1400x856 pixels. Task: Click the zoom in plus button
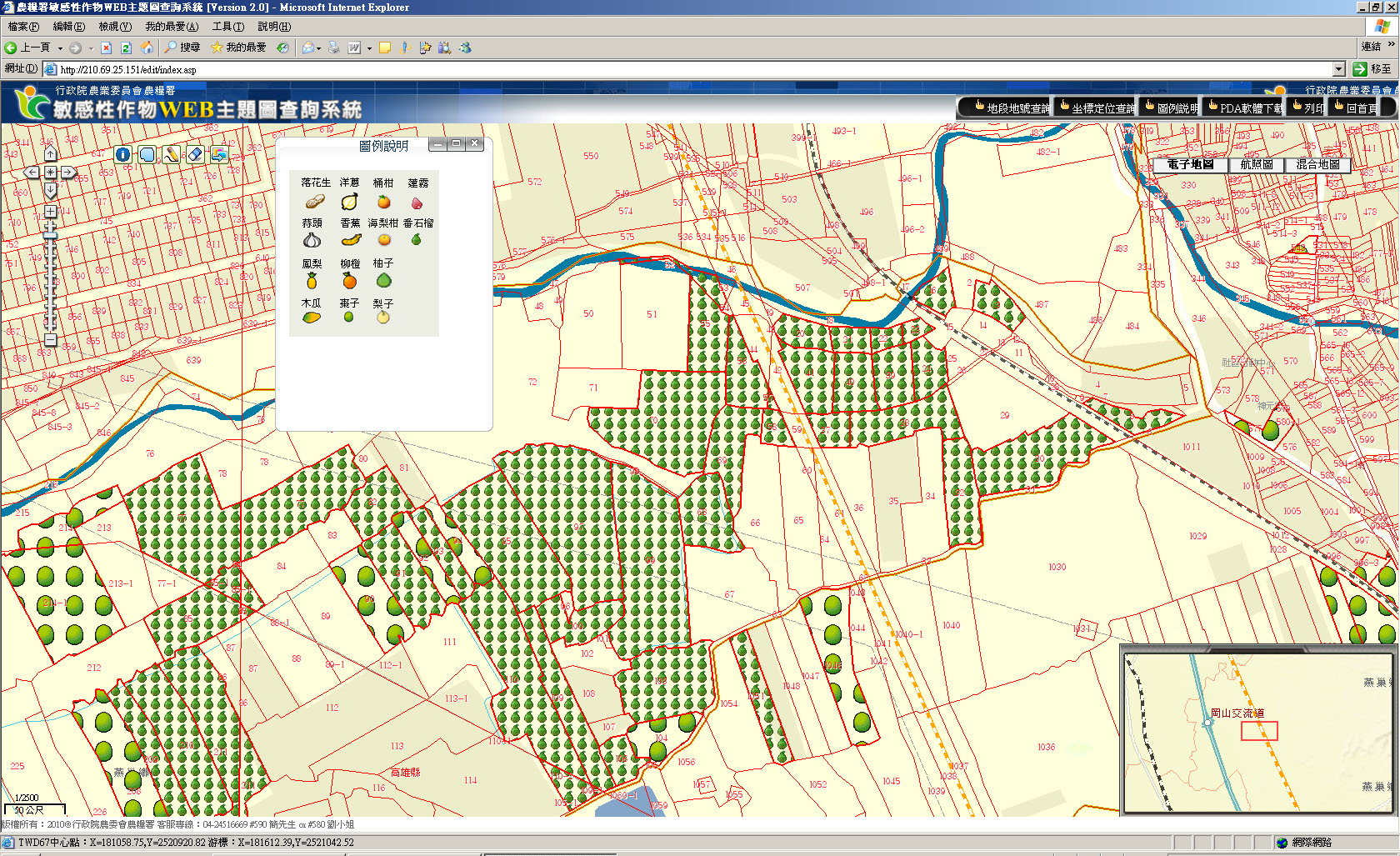[50, 212]
